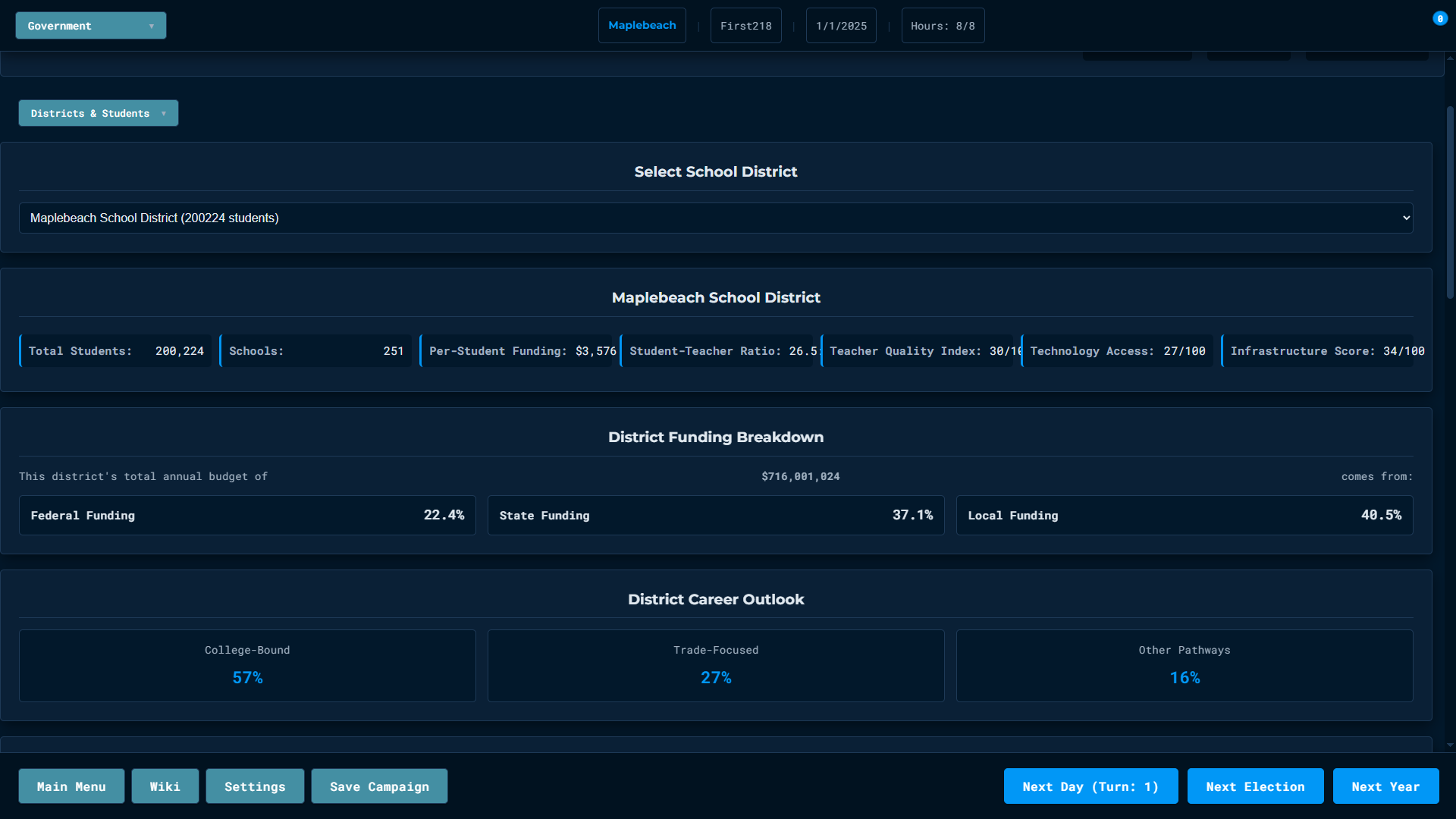Open the Main Menu

pyautogui.click(x=71, y=786)
